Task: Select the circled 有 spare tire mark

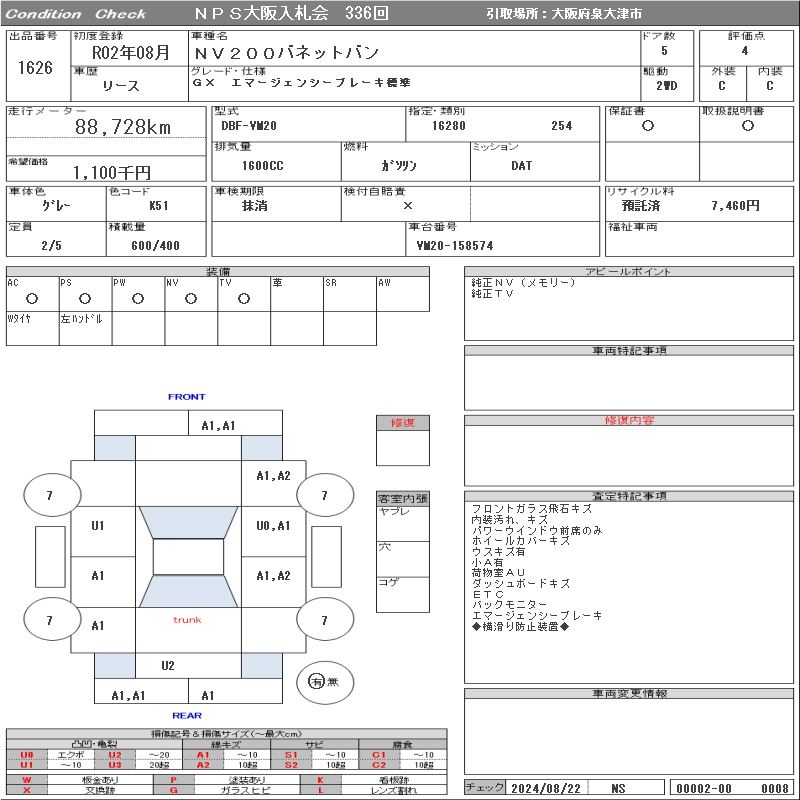Action: [316, 681]
